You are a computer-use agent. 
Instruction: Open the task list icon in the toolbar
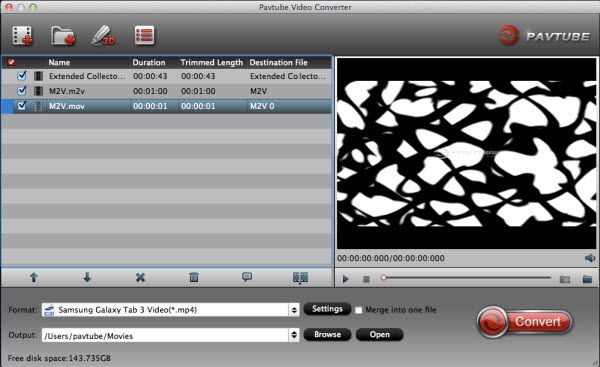coord(145,35)
